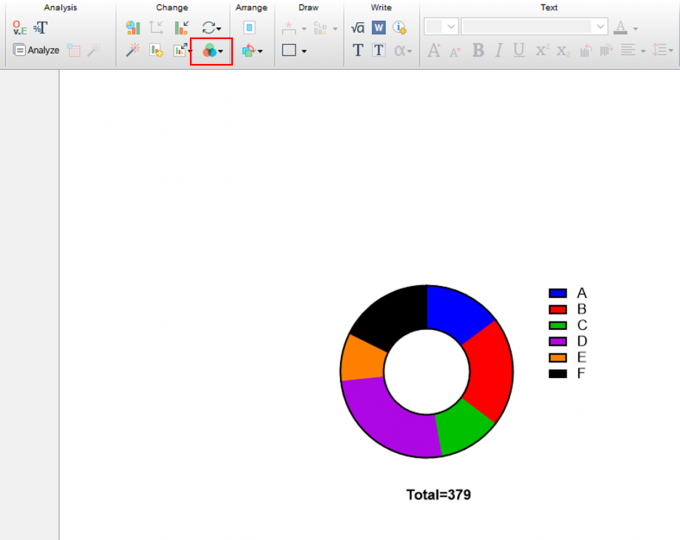Click the info constant insert icon
Screen dimensions: 680x540
coord(399,28)
